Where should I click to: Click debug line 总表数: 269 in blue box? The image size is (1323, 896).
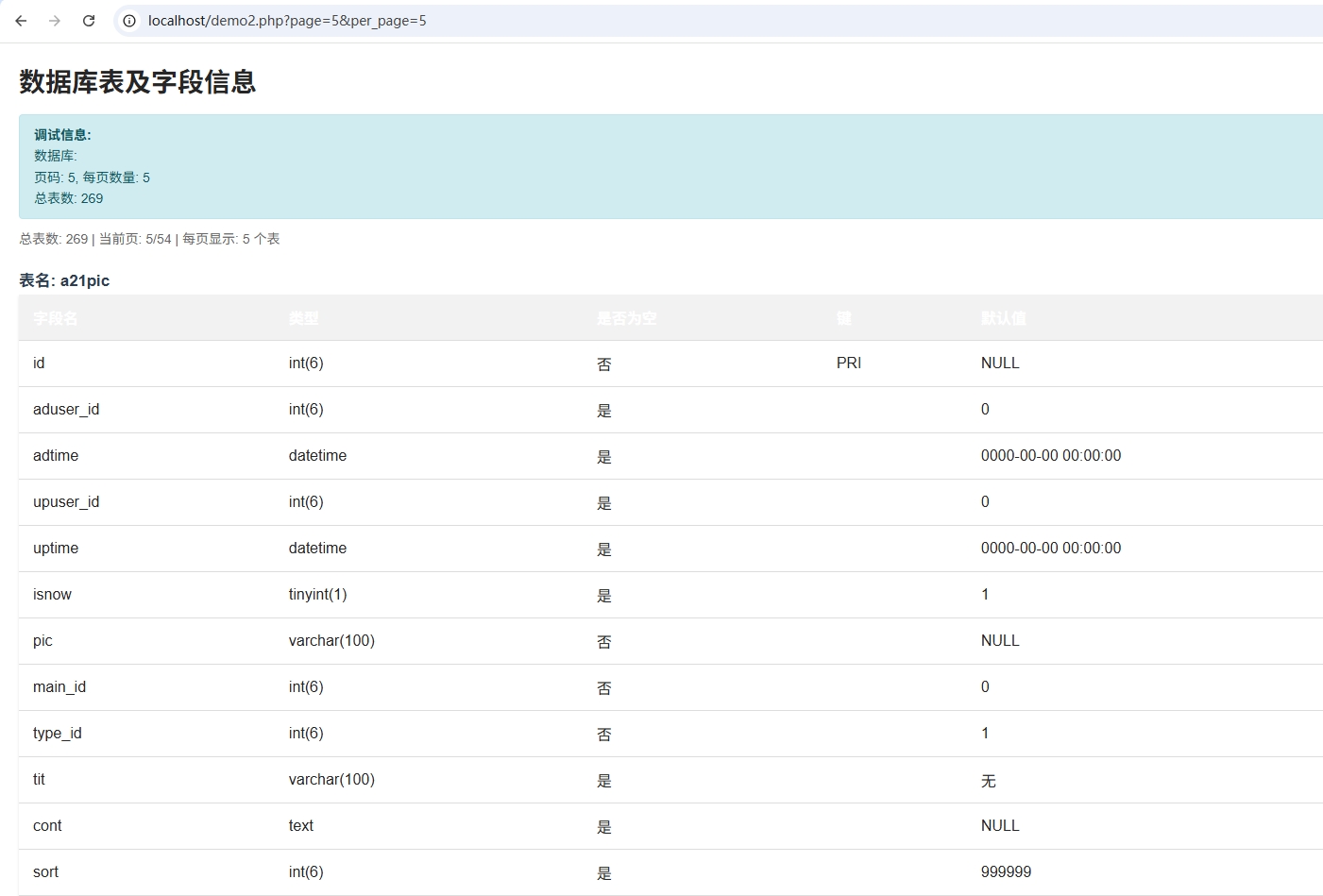[69, 198]
